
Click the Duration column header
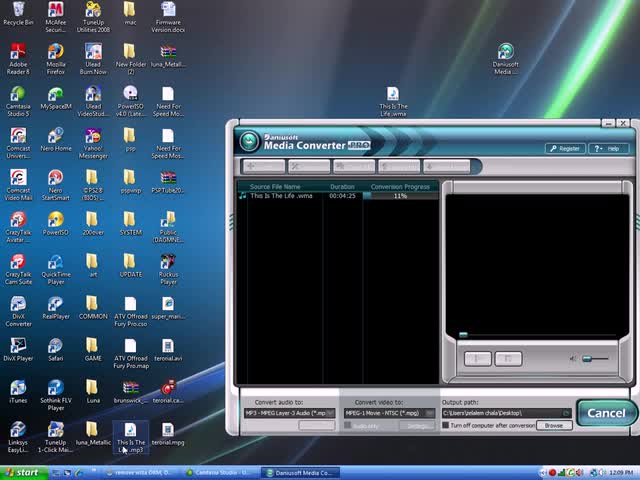pyautogui.click(x=342, y=187)
